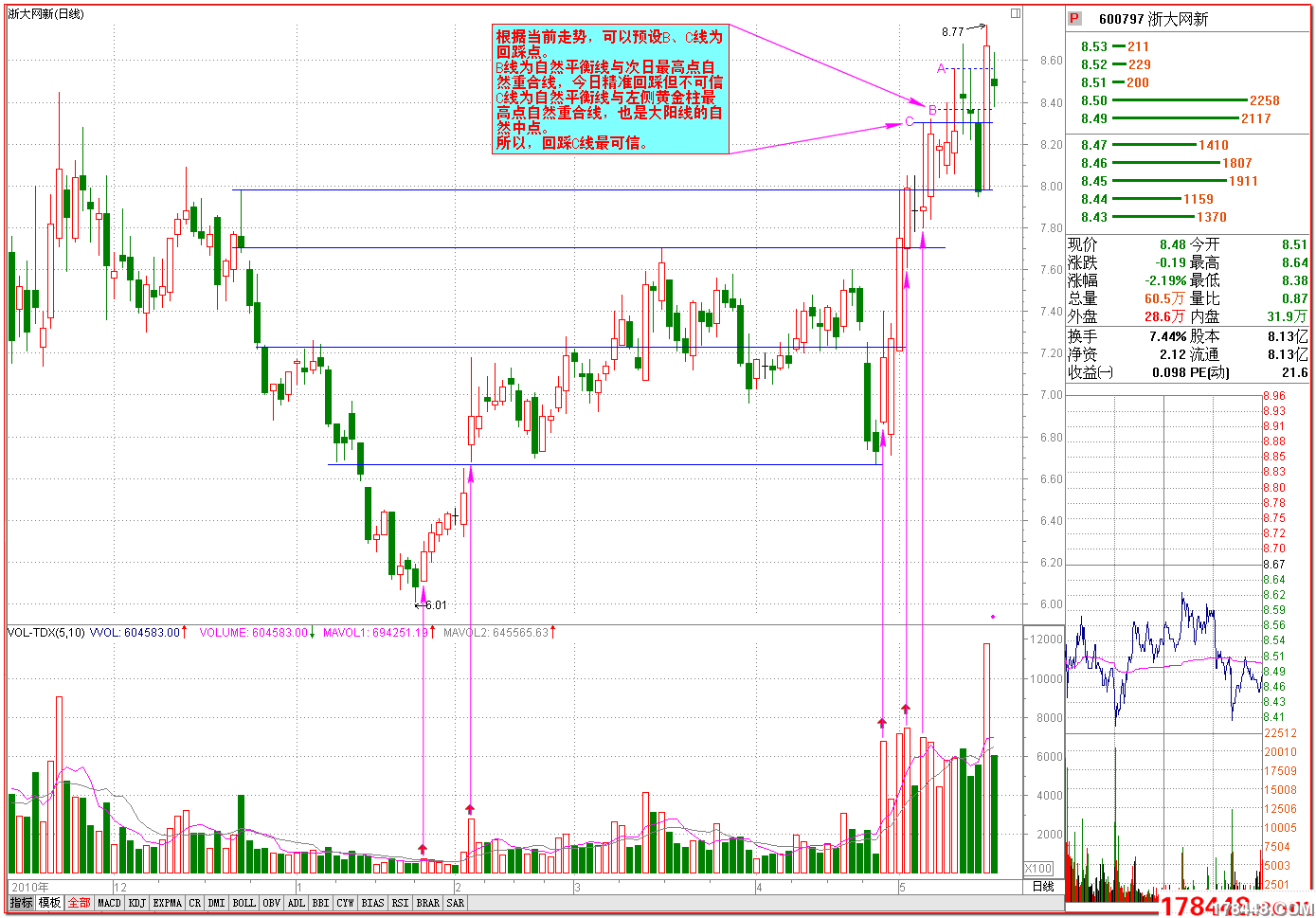
Task: Select the 全部 indicator tab
Action: (x=79, y=903)
